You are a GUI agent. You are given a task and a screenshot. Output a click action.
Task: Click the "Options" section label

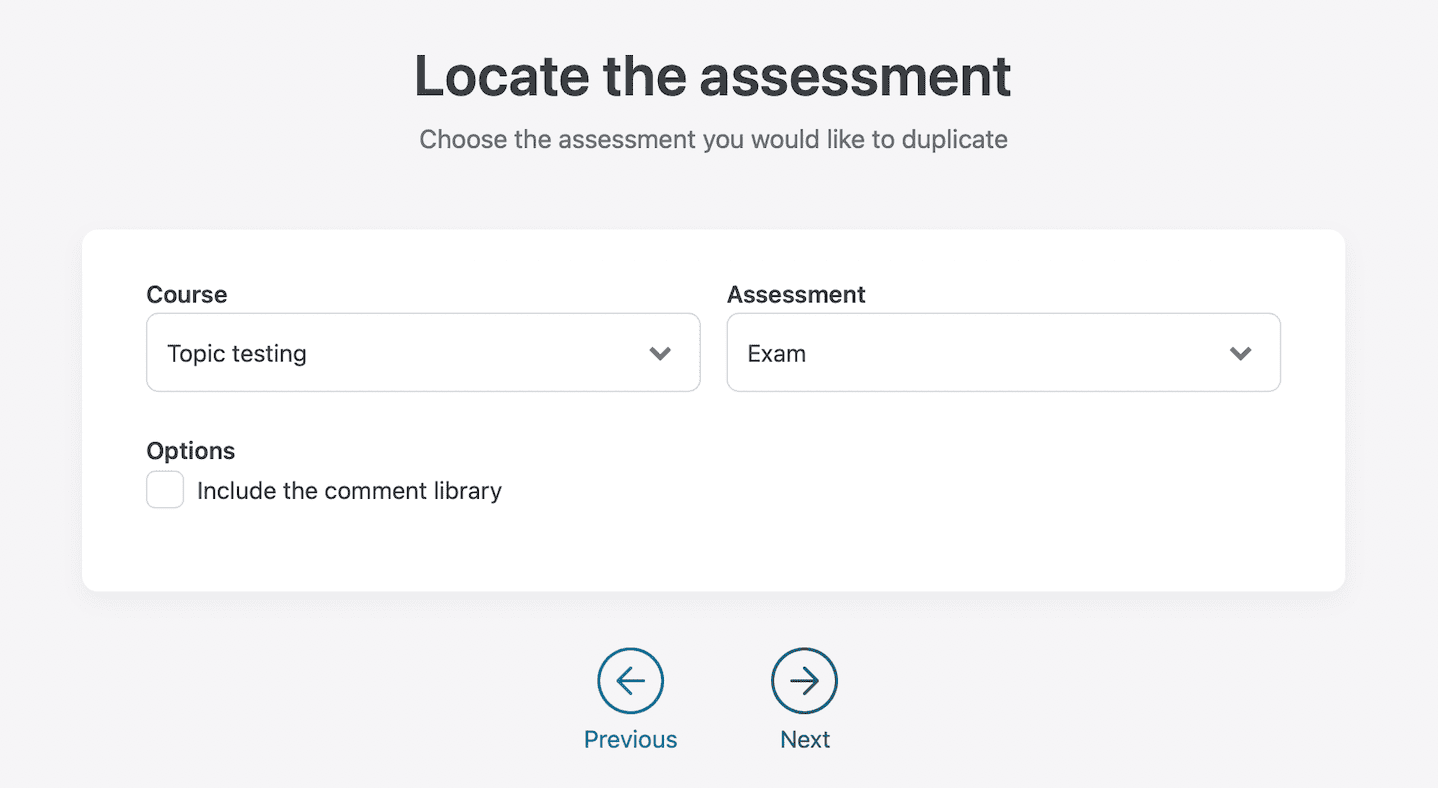tap(191, 451)
